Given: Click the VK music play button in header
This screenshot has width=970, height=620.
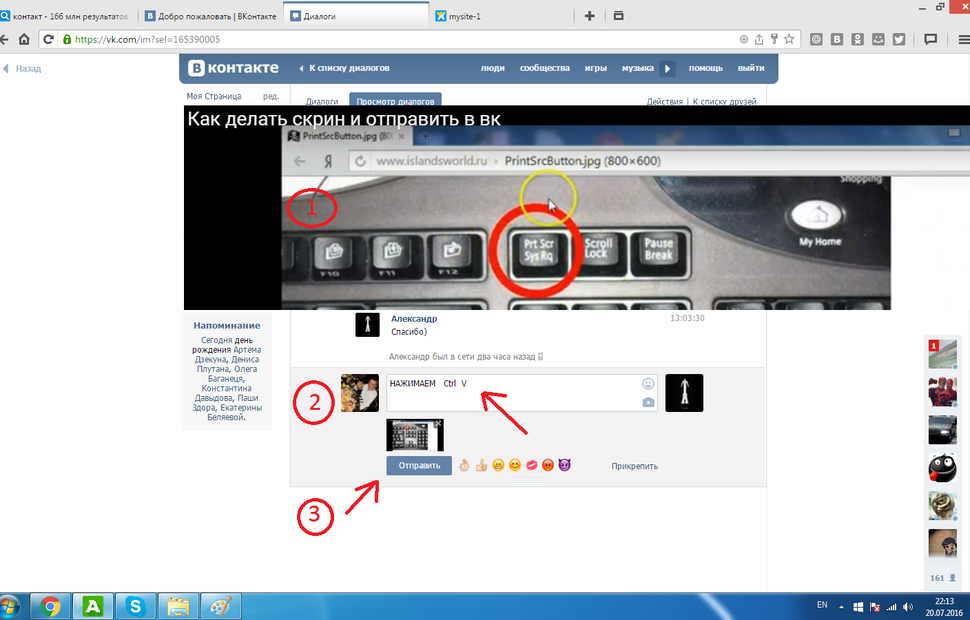Looking at the screenshot, I should coord(667,69).
